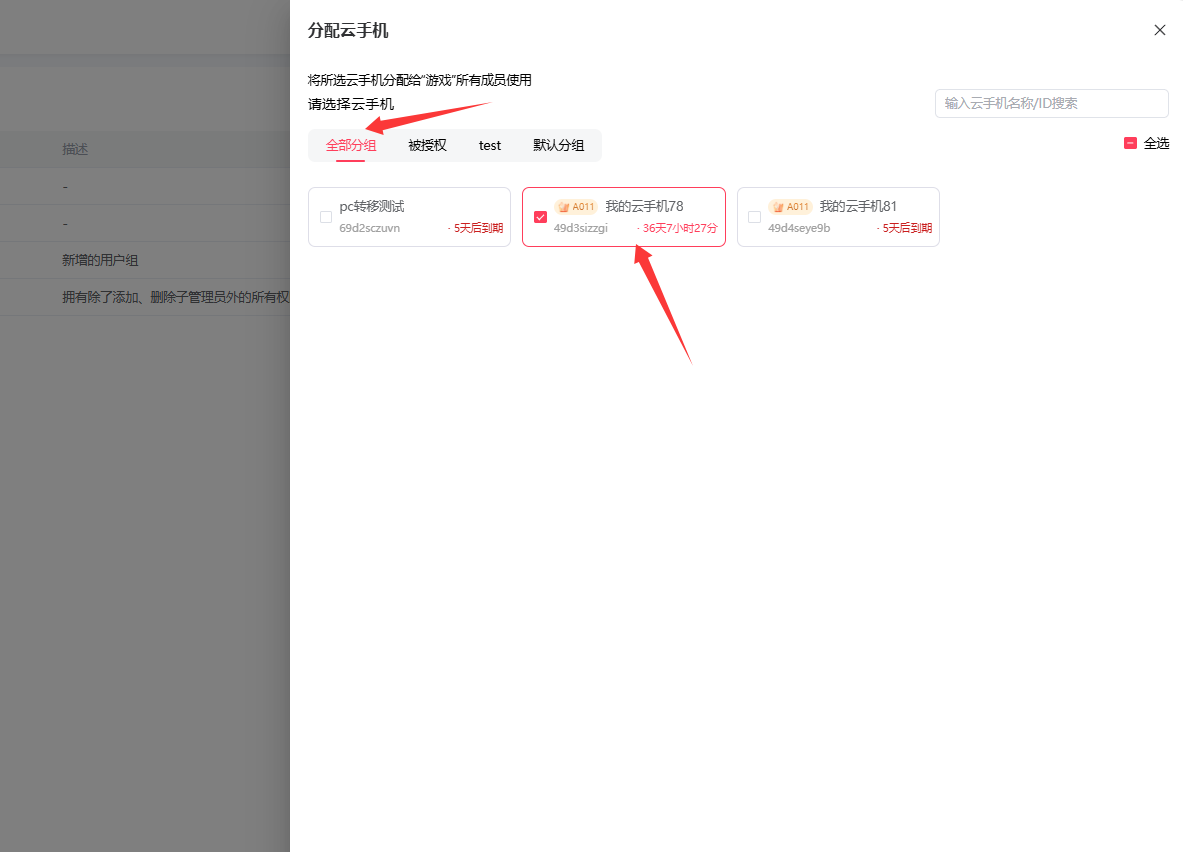Image resolution: width=1183 pixels, height=852 pixels.
Task: Toggle the 全选 select-all checkbox
Action: tap(1130, 143)
